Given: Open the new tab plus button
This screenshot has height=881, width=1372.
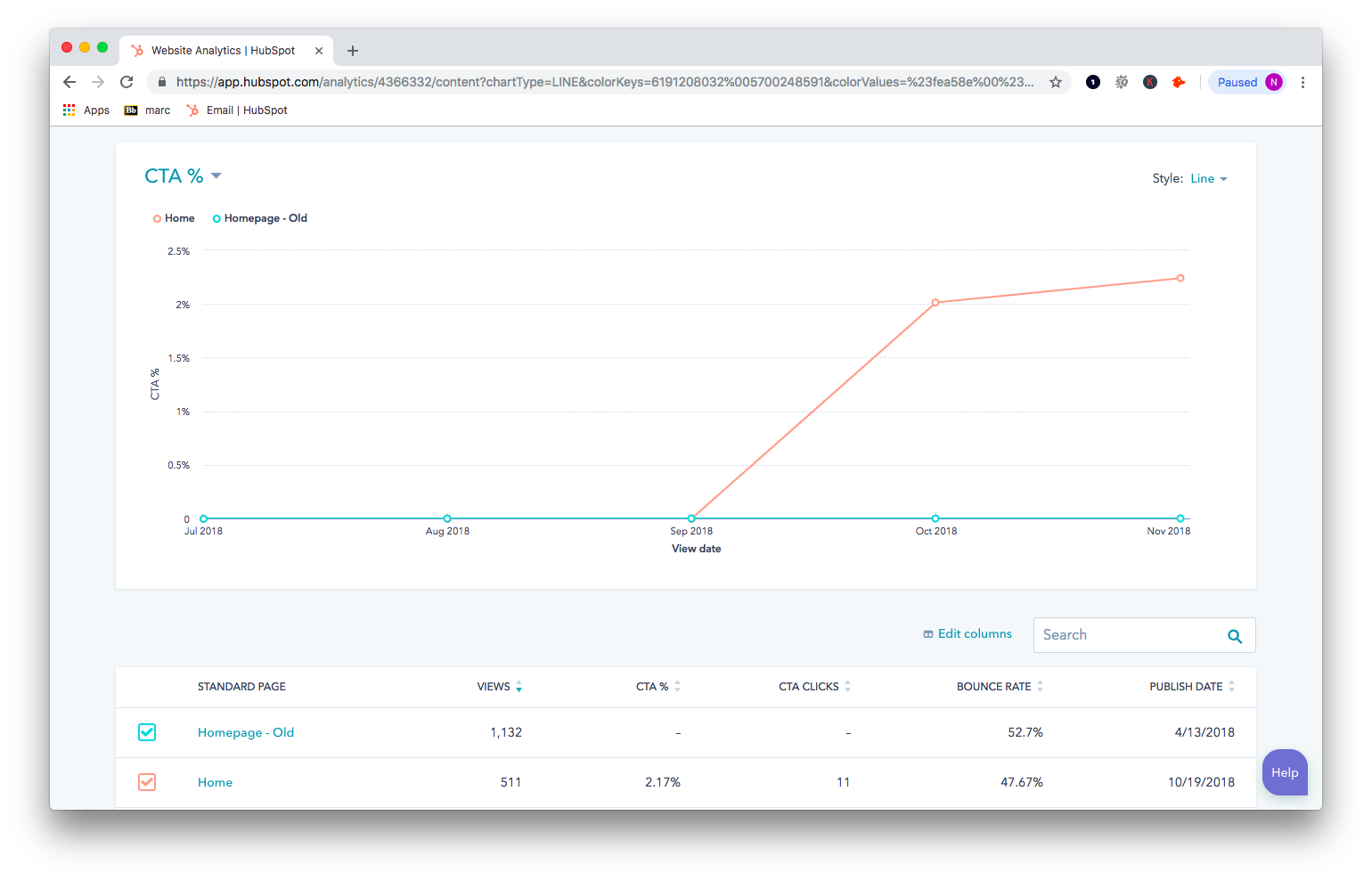Looking at the screenshot, I should (353, 51).
